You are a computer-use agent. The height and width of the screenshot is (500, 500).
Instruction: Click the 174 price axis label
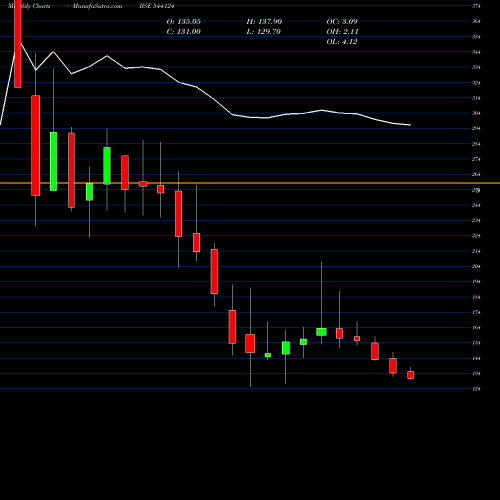click(476, 312)
